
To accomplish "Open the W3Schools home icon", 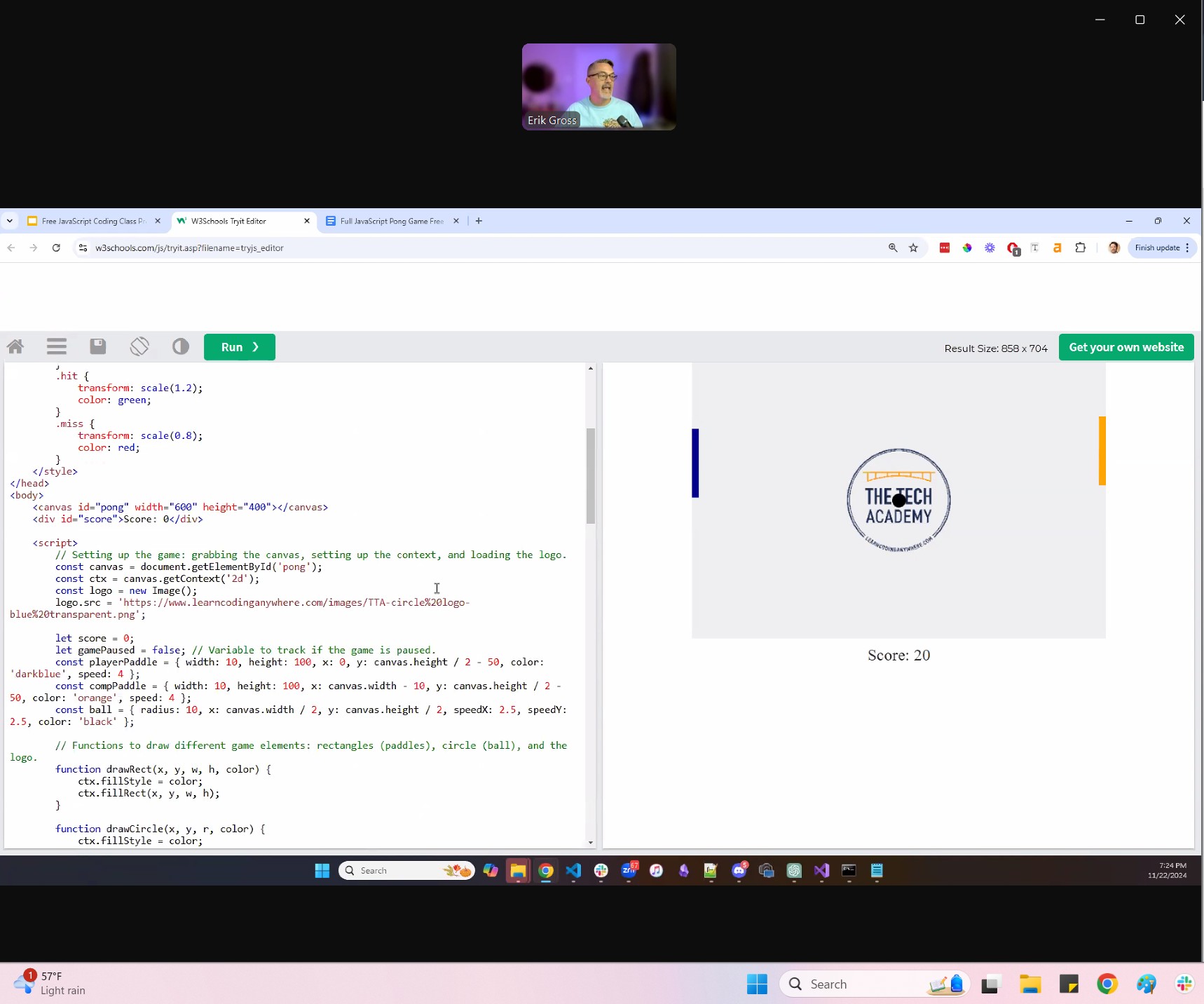I will (15, 346).
